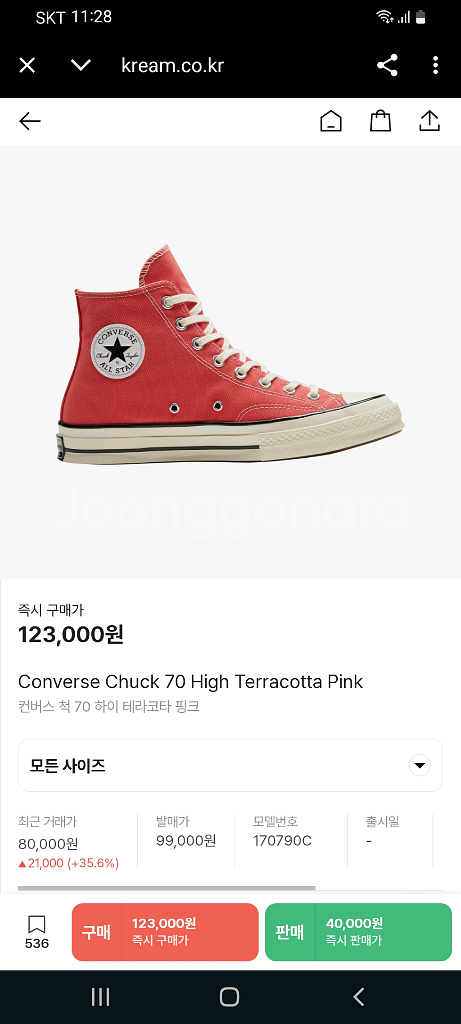Tap the horizontal scroll bar under product info

pyautogui.click(x=167, y=888)
